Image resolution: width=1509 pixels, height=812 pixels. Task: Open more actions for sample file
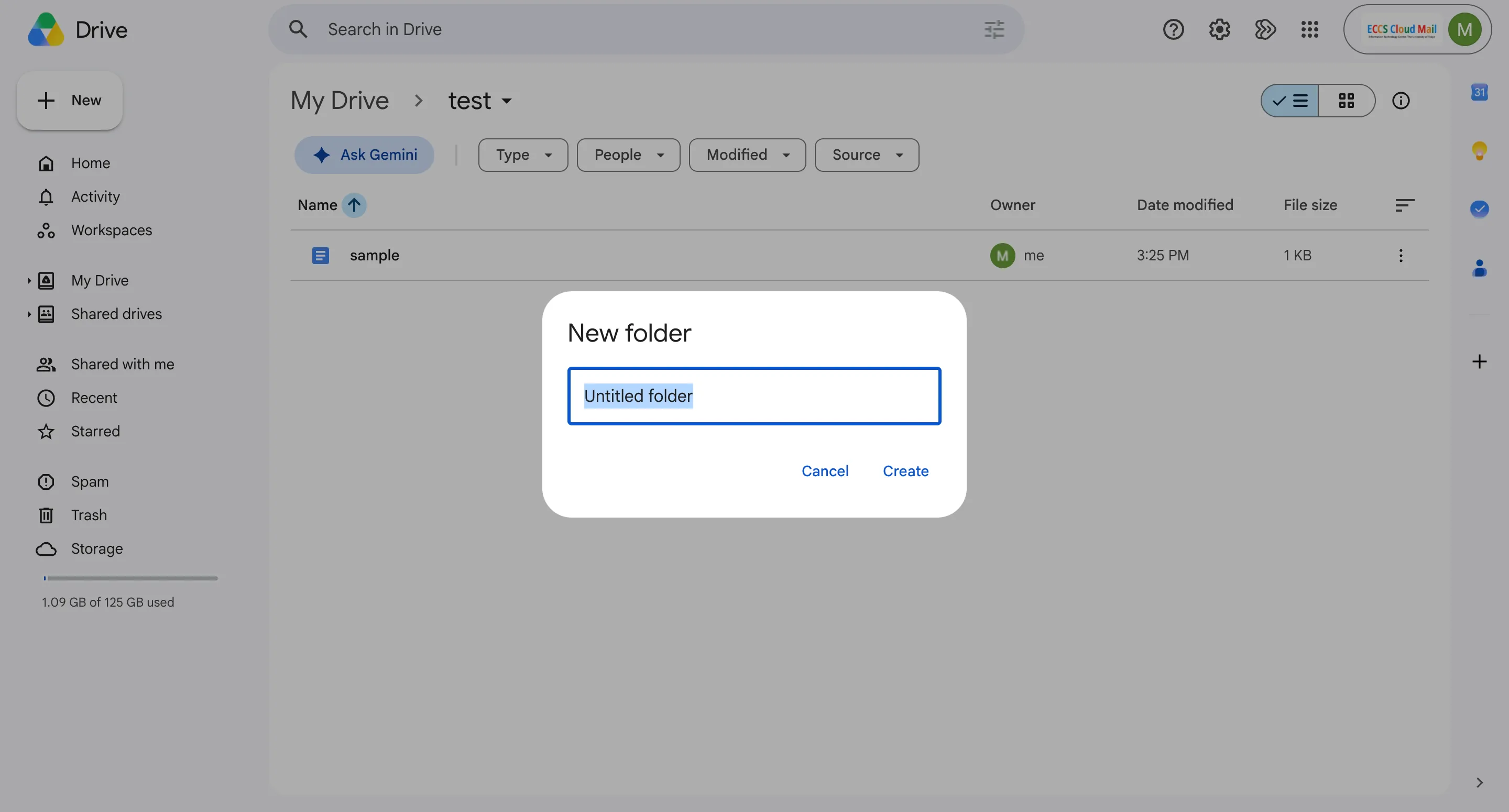1401,256
